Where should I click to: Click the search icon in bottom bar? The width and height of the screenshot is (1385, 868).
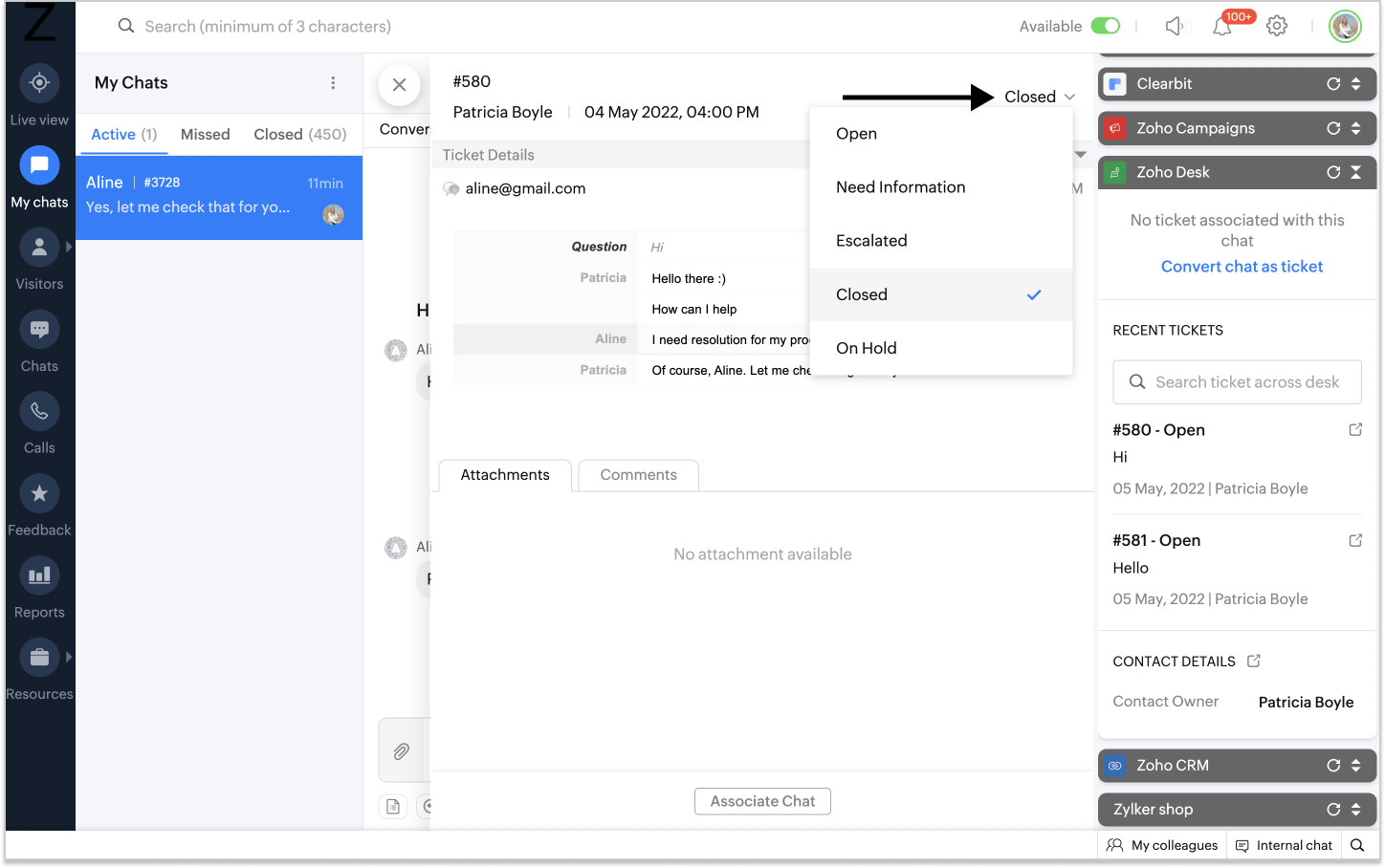coord(1357,845)
